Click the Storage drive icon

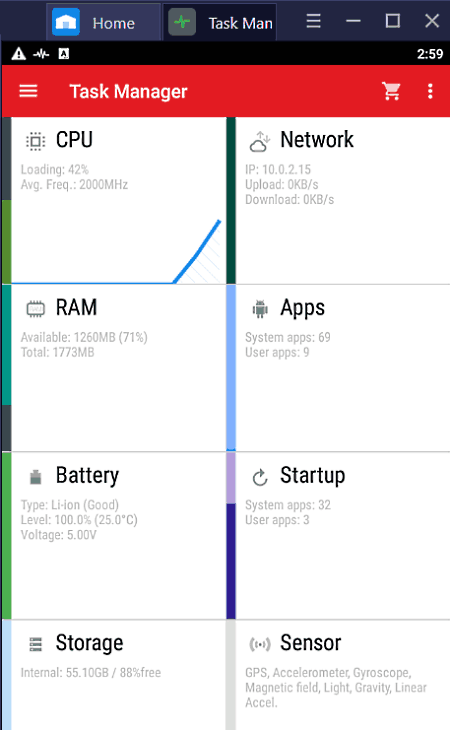click(x=35, y=644)
